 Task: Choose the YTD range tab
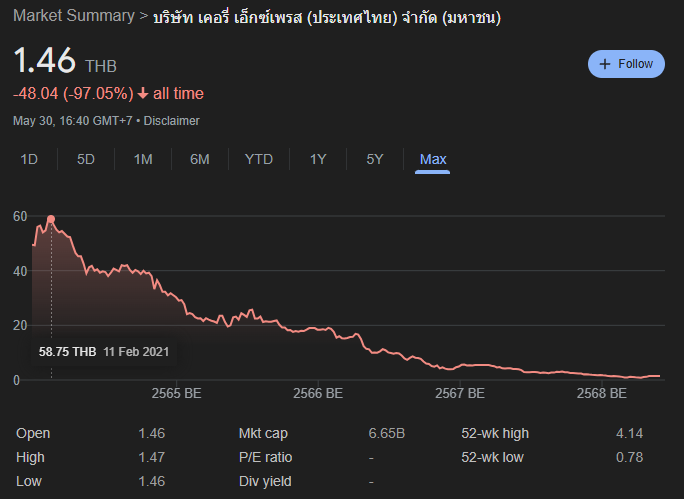259,159
